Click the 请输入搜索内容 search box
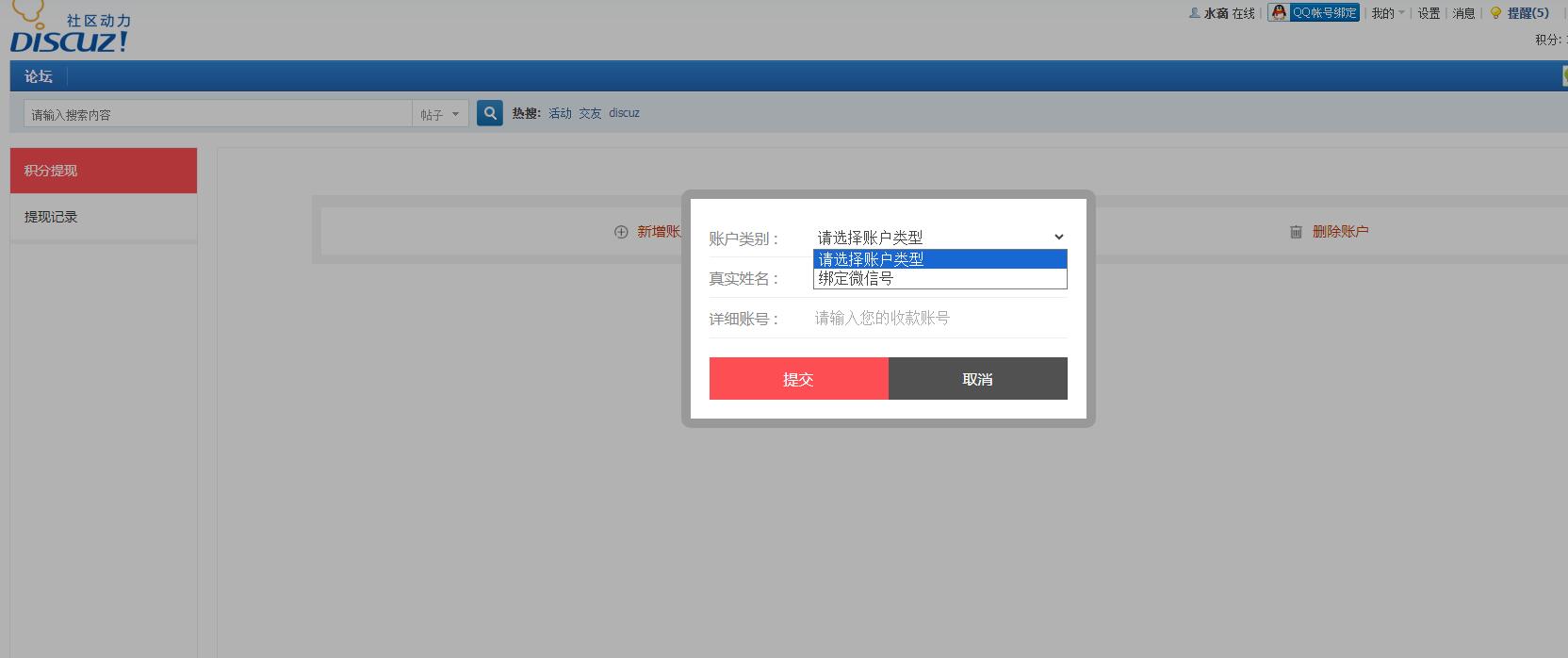Viewport: 1568px width, 658px height. [217, 114]
